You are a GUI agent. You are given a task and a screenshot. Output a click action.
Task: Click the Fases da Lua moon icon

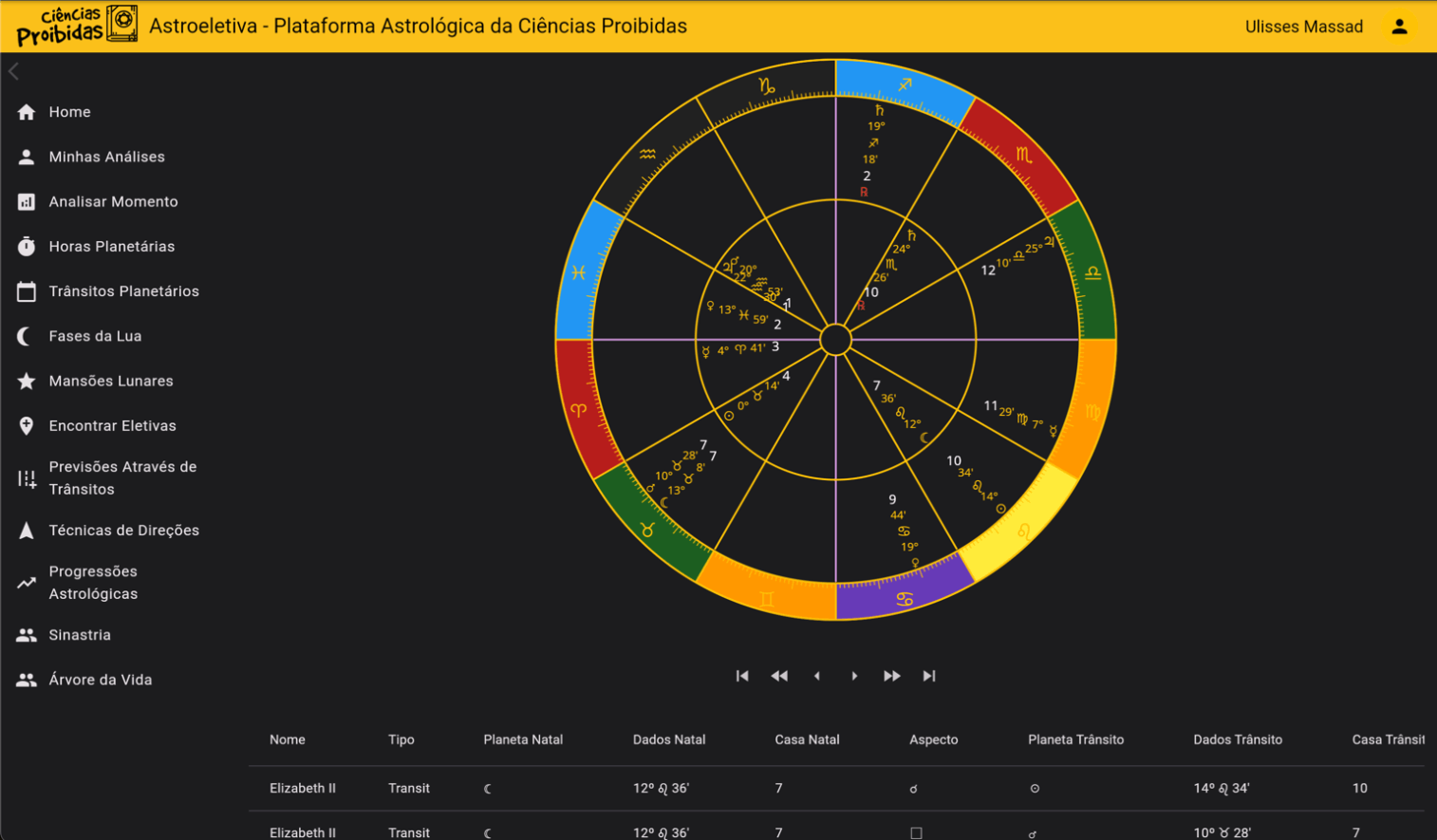[27, 336]
